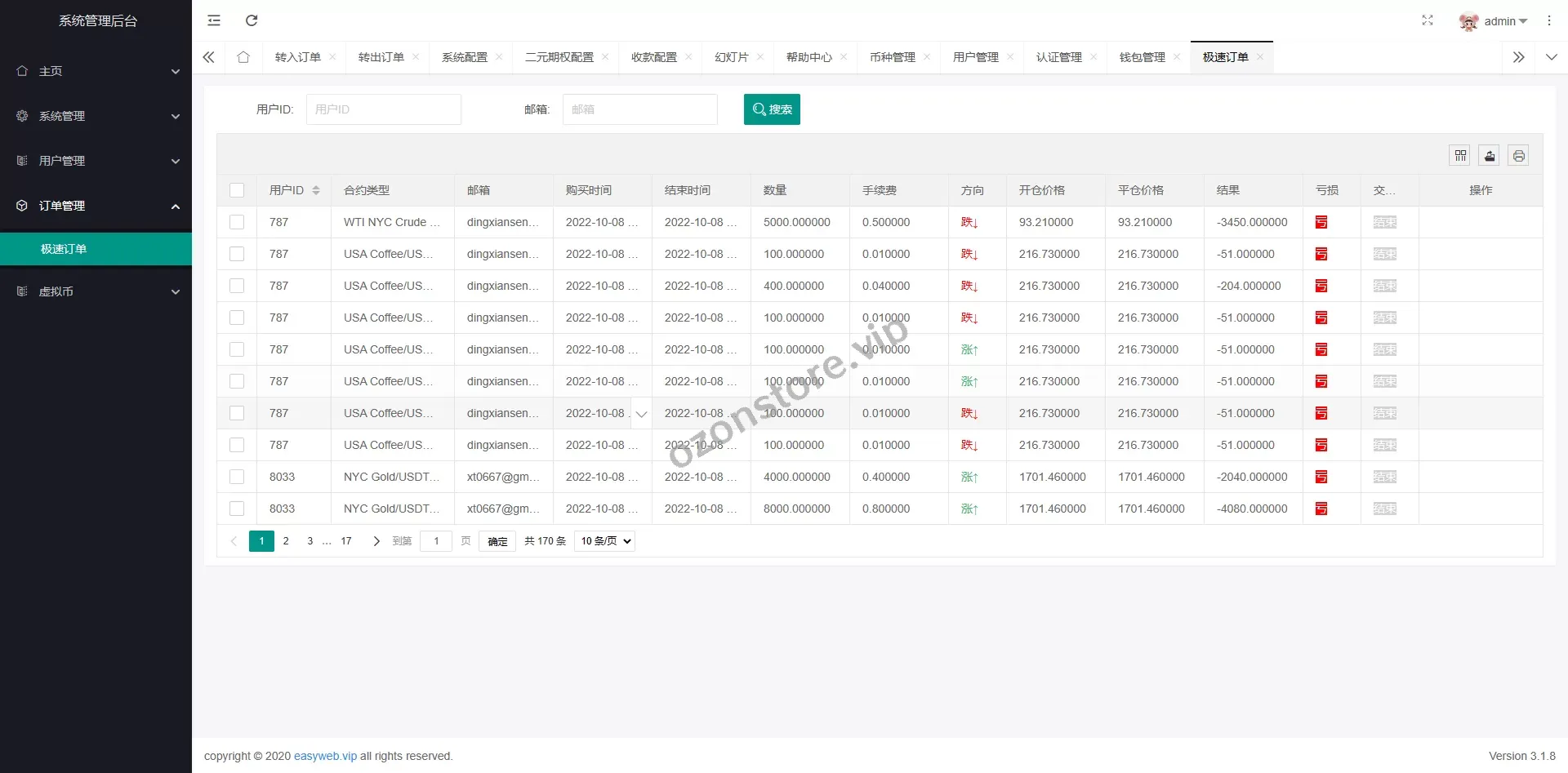The image size is (1568, 773).
Task: Expand the 虚拟币 sidebar section
Action: [96, 291]
